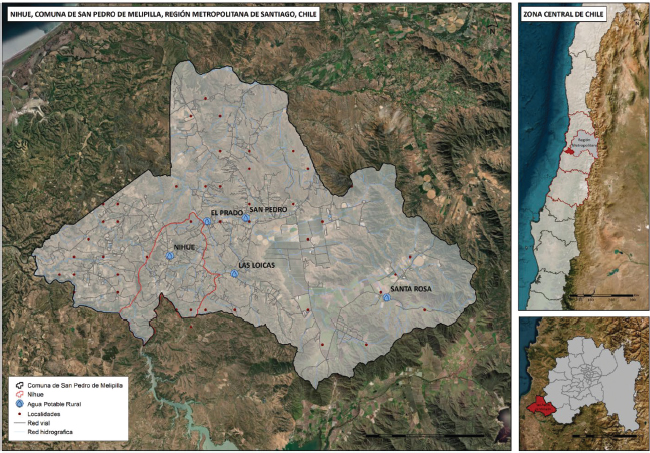
Task: Click the Agua Potable Rural legend icon
Action: click(x=19, y=404)
